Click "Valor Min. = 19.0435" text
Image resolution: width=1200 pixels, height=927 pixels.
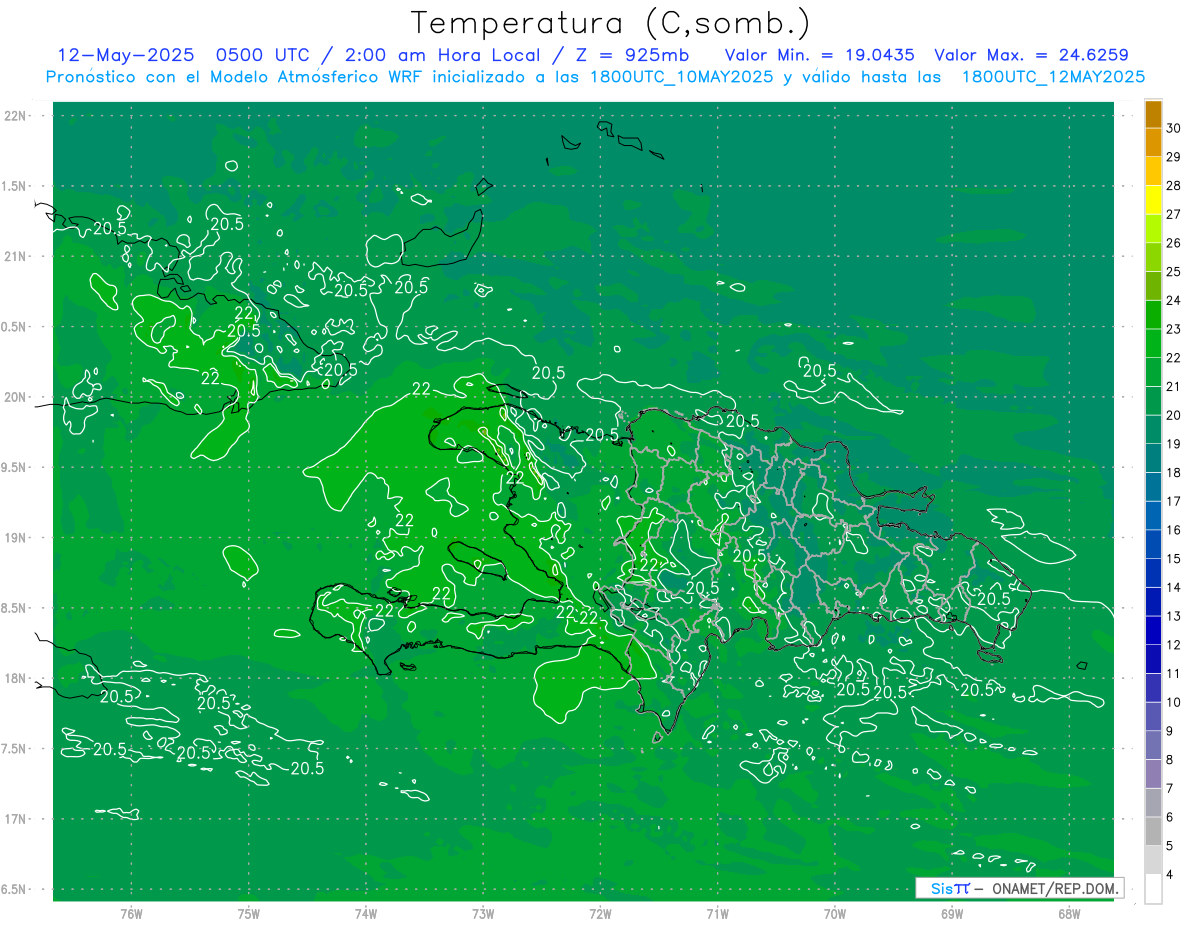click(x=819, y=55)
